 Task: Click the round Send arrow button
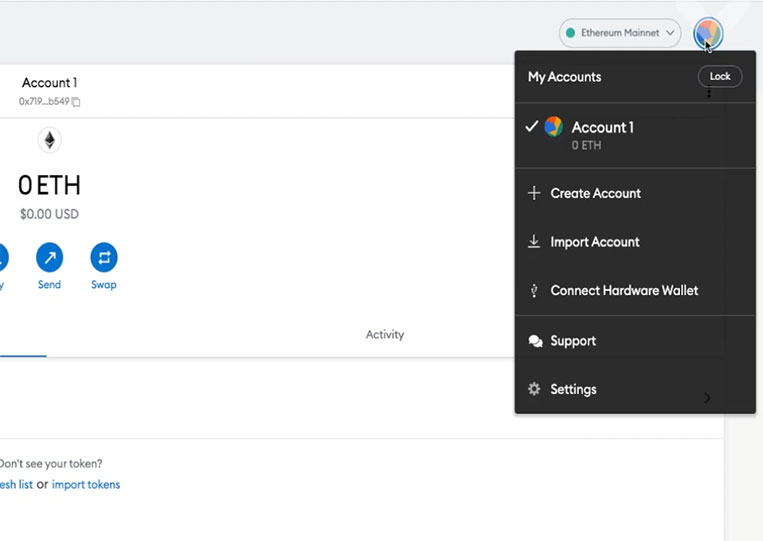click(x=50, y=257)
